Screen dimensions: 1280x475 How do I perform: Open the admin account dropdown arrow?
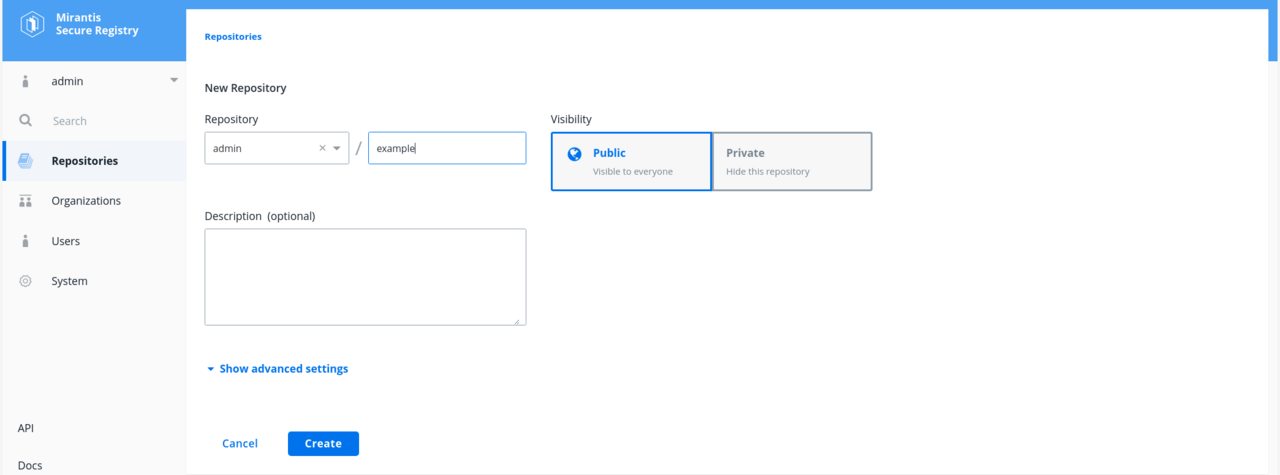[x=174, y=80]
